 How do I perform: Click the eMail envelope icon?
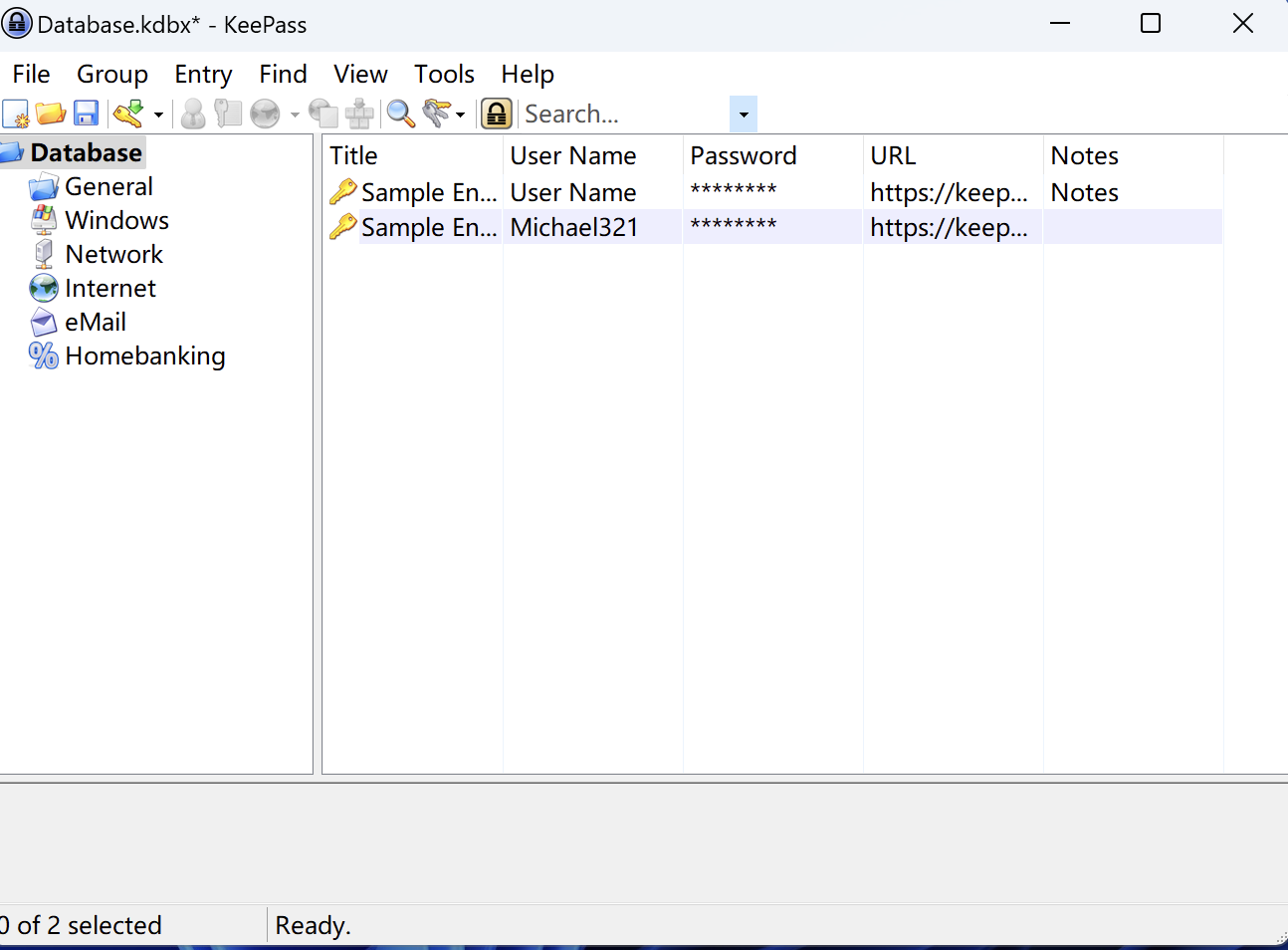coord(44,322)
